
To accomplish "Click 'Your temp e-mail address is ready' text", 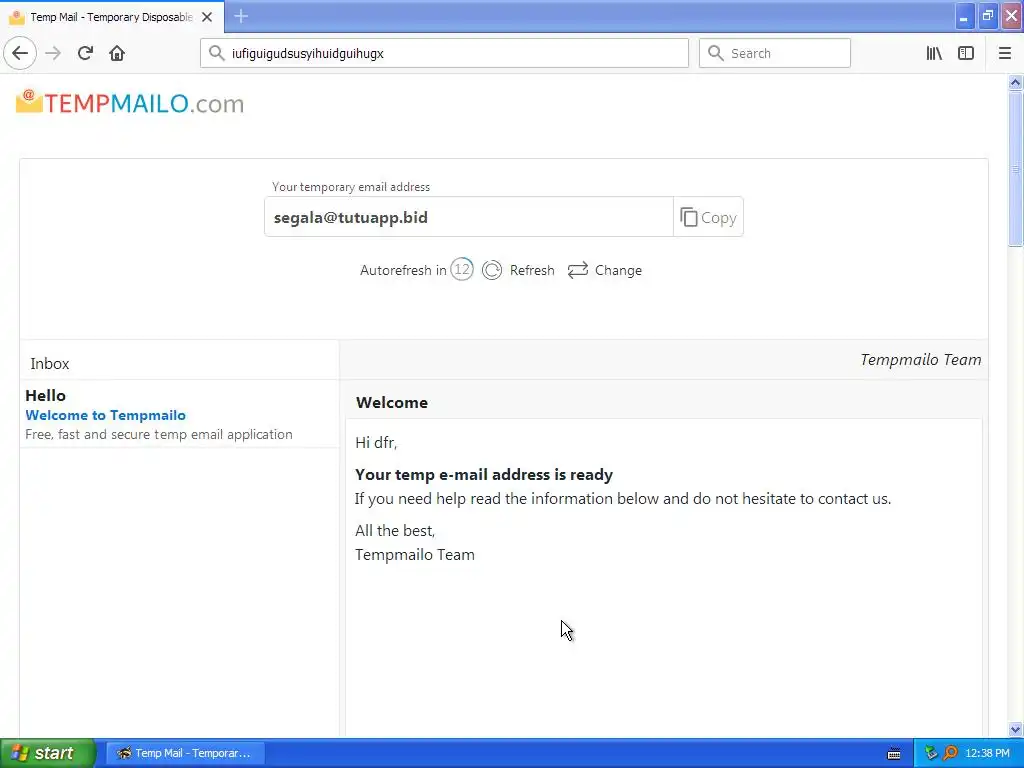I will pos(484,475).
